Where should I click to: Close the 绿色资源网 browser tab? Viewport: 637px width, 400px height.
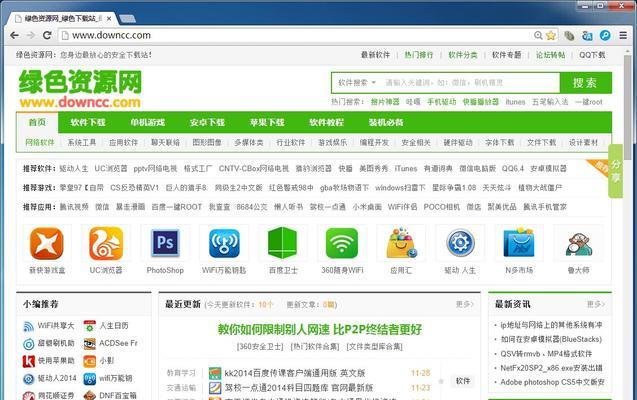109,19
